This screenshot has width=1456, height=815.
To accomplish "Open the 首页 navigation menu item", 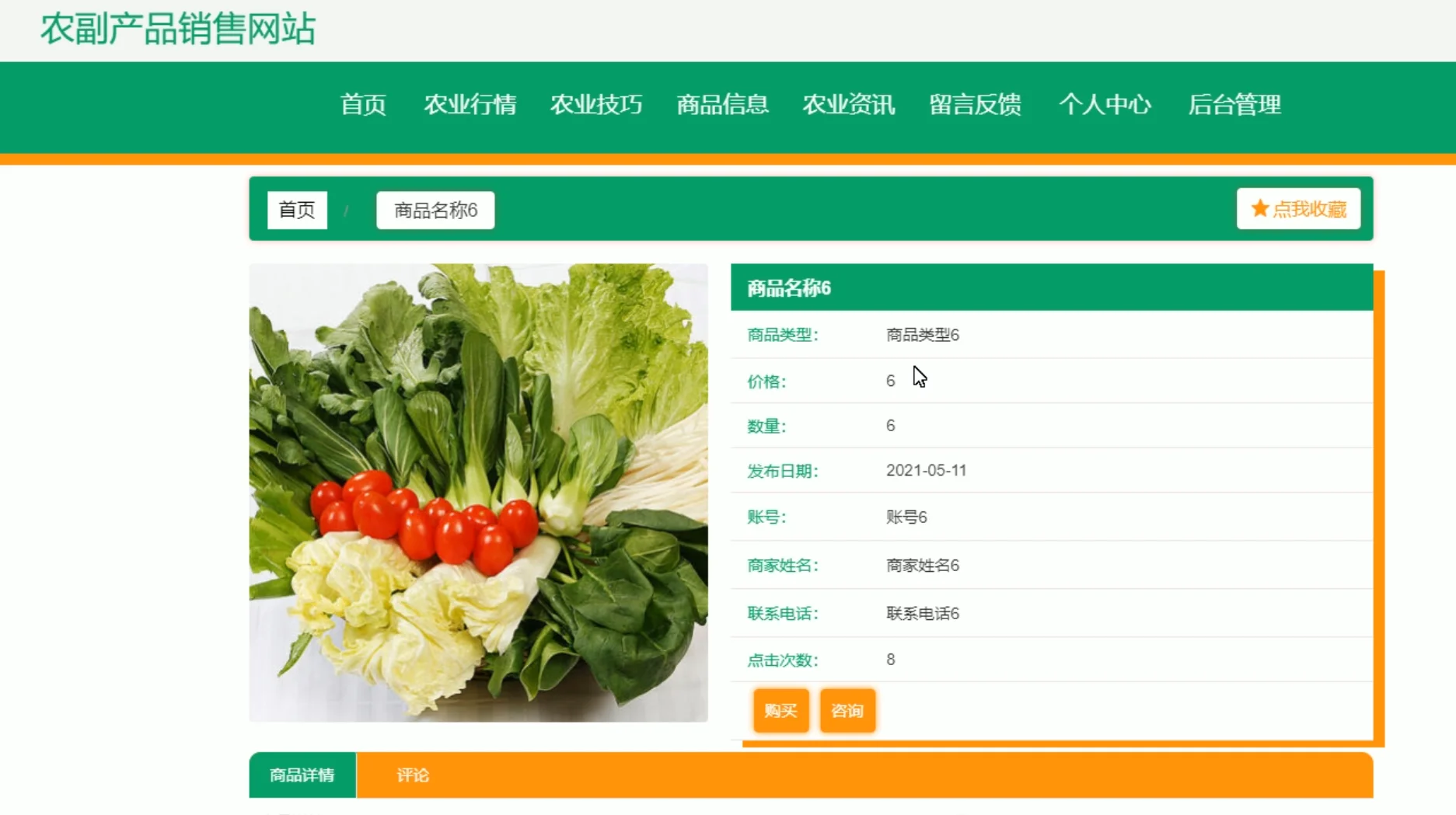I will pyautogui.click(x=363, y=105).
